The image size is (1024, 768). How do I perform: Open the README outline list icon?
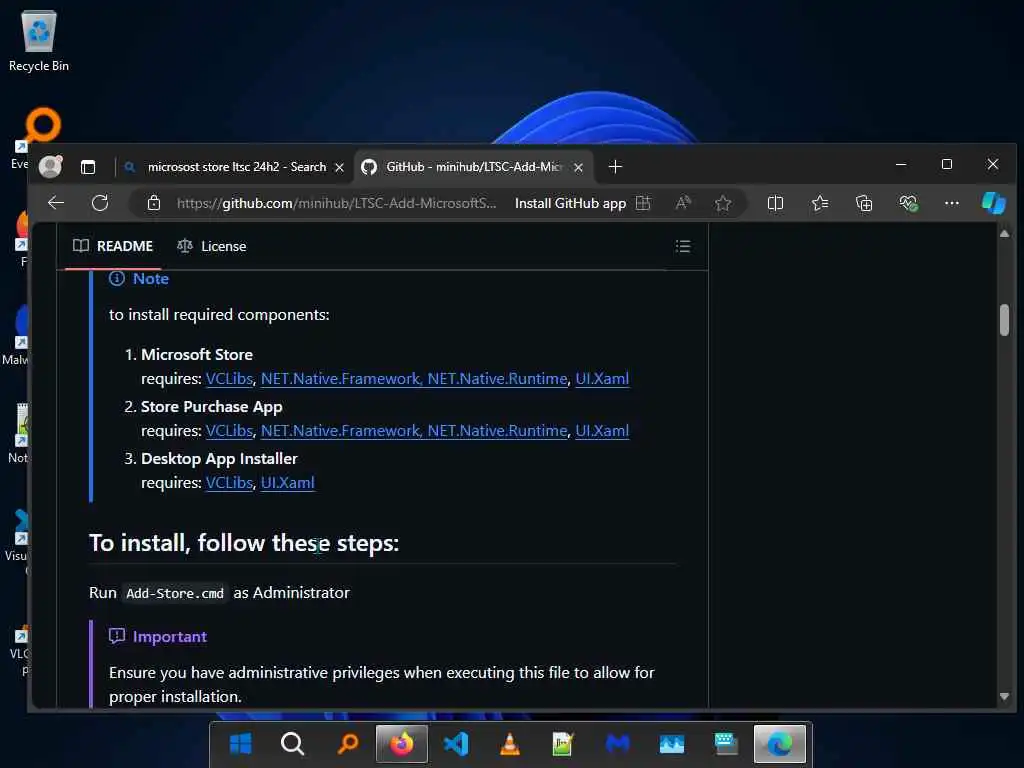[x=683, y=246]
